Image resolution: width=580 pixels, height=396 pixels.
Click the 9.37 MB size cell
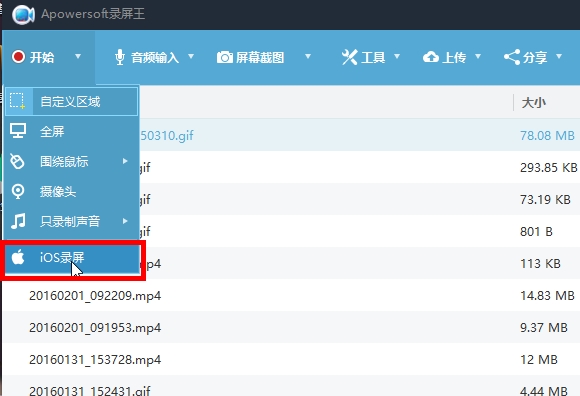pos(544,327)
